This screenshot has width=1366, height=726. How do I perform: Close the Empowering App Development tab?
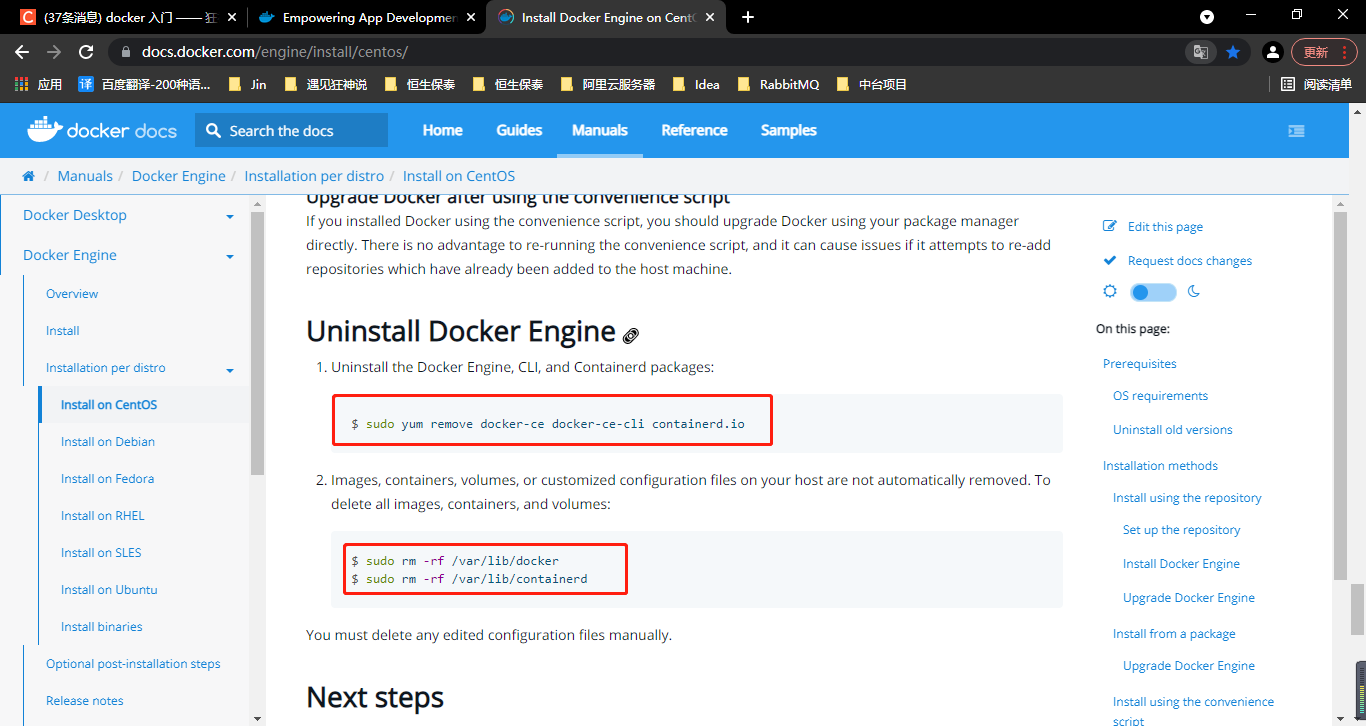tap(471, 17)
